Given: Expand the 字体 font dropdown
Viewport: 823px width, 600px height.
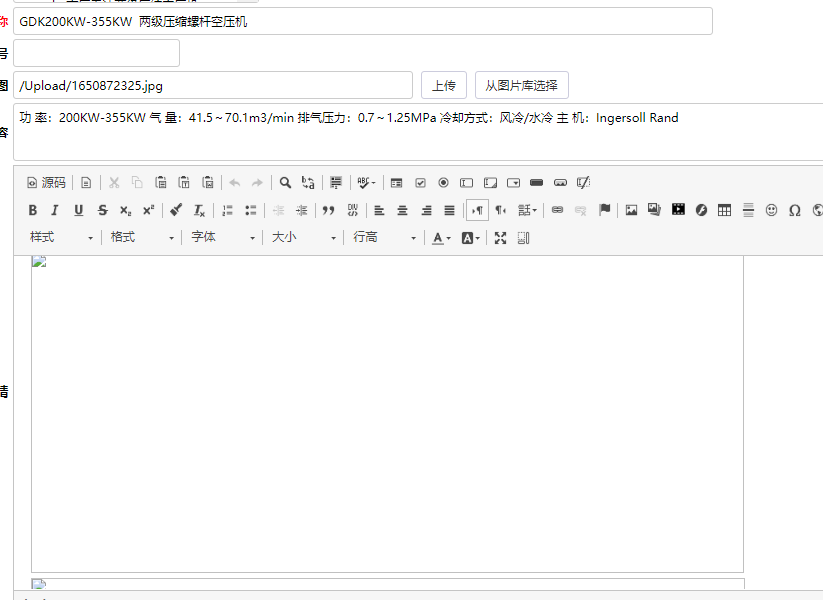Looking at the screenshot, I should coord(223,238).
